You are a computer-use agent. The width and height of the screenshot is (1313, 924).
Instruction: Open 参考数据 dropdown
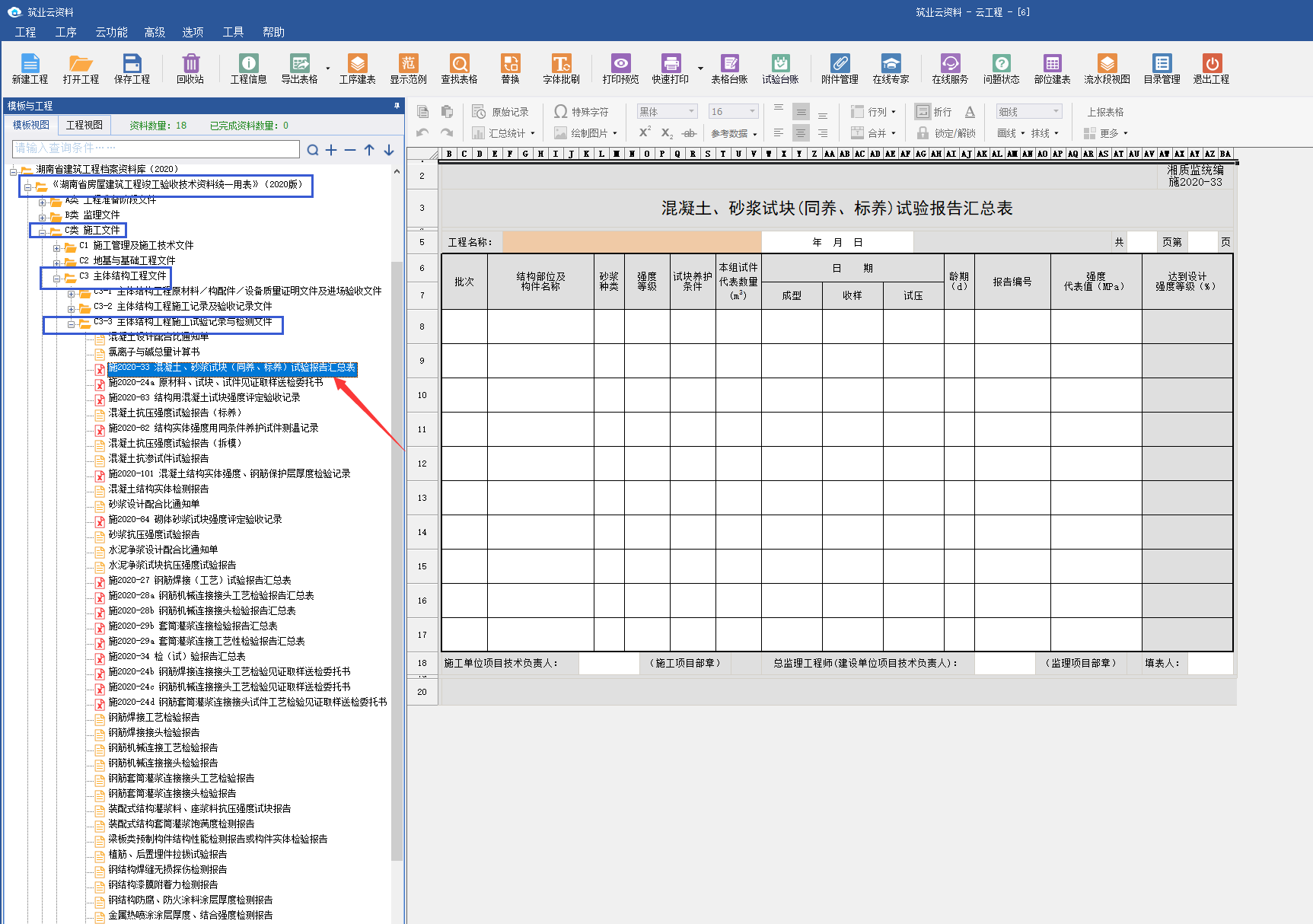coord(734,133)
